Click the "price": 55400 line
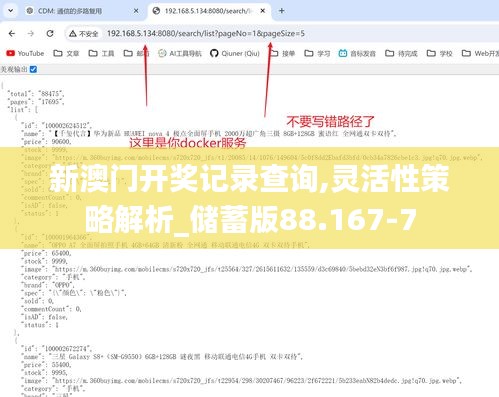The width and height of the screenshot is (499, 397). [x=46, y=365]
